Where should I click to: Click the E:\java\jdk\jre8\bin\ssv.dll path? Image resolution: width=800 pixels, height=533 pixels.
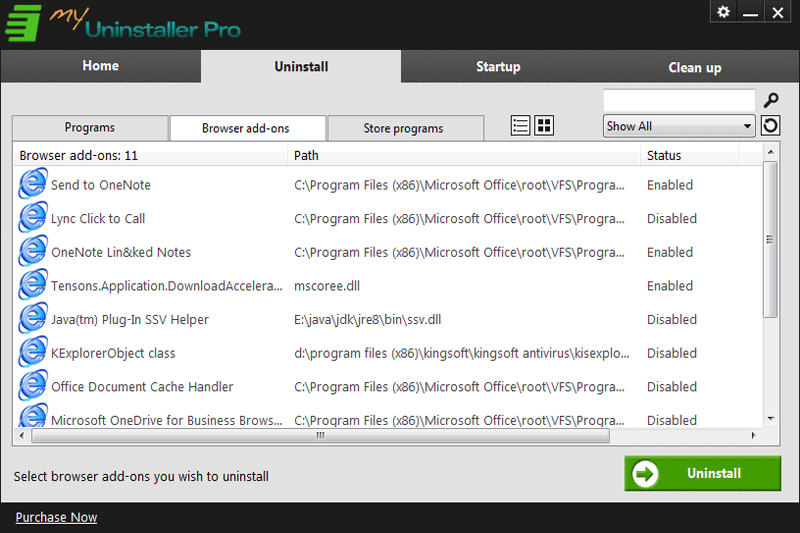click(x=367, y=319)
